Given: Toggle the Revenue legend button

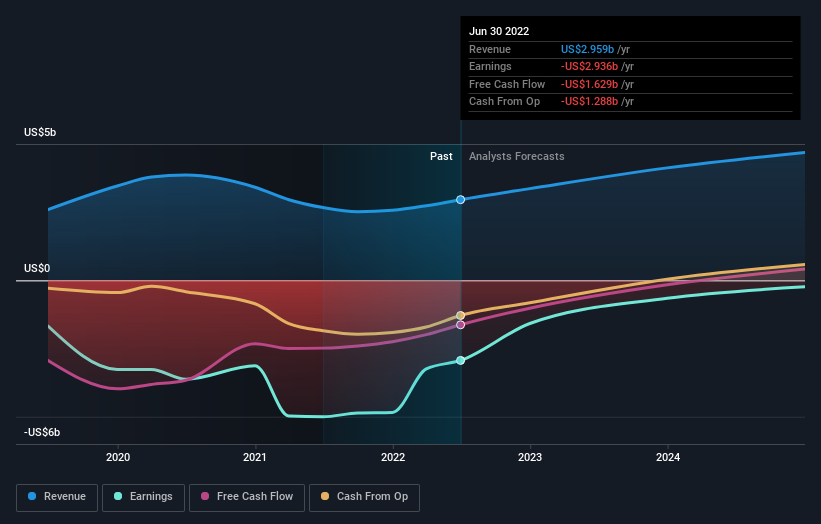Looking at the screenshot, I should pyautogui.click(x=57, y=497).
